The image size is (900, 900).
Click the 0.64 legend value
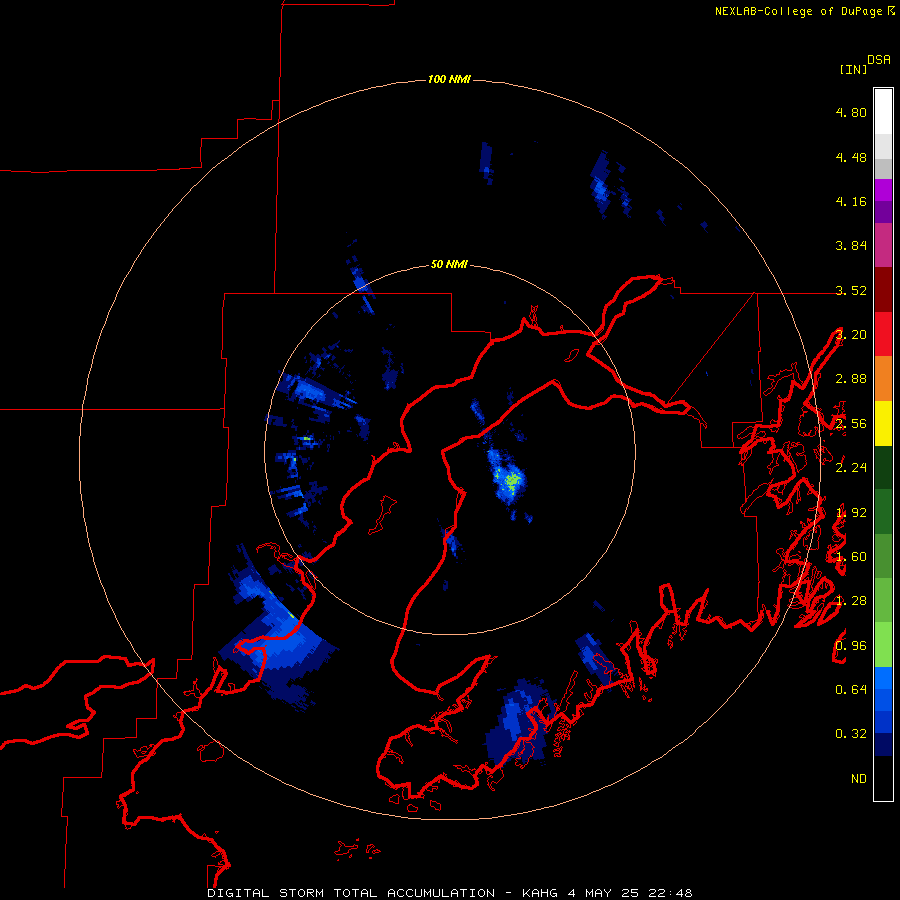851,689
